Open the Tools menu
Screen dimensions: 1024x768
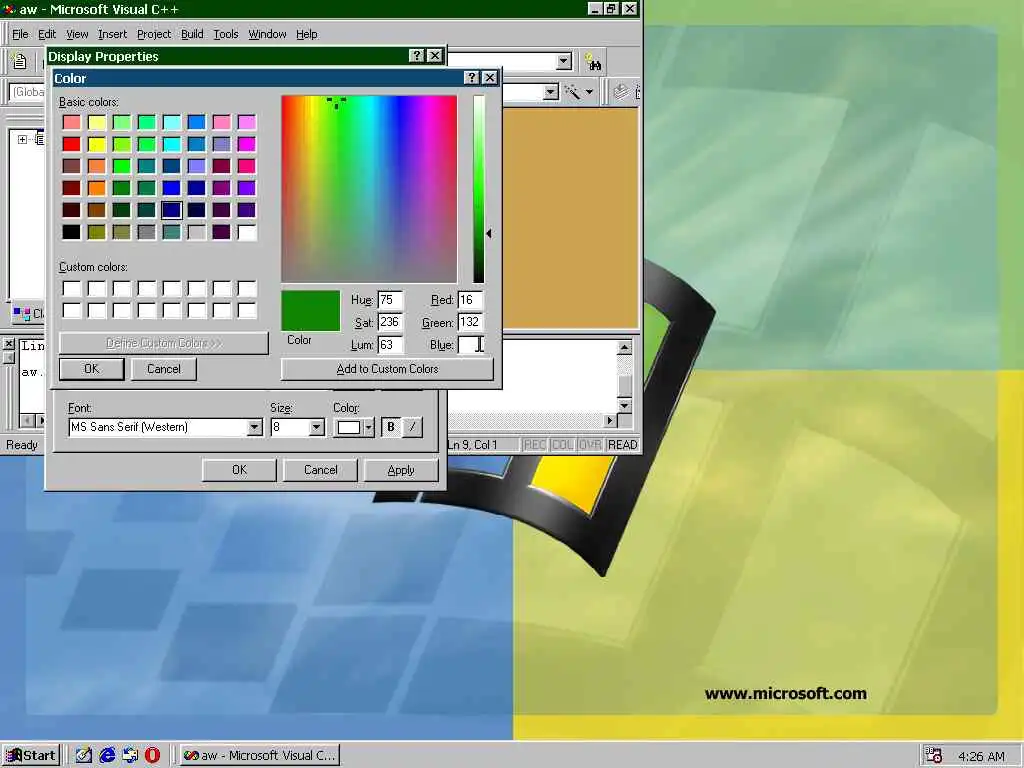click(226, 34)
